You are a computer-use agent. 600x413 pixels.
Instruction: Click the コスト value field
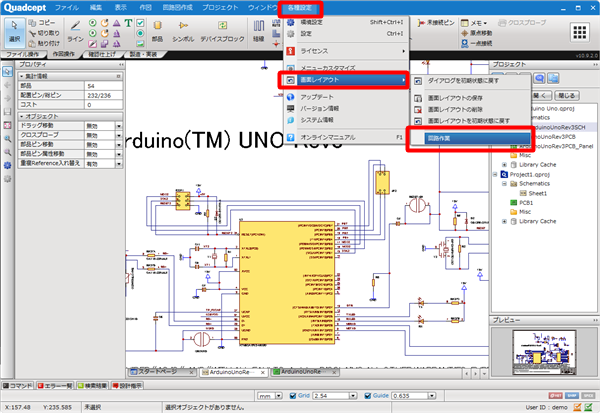click(x=104, y=104)
